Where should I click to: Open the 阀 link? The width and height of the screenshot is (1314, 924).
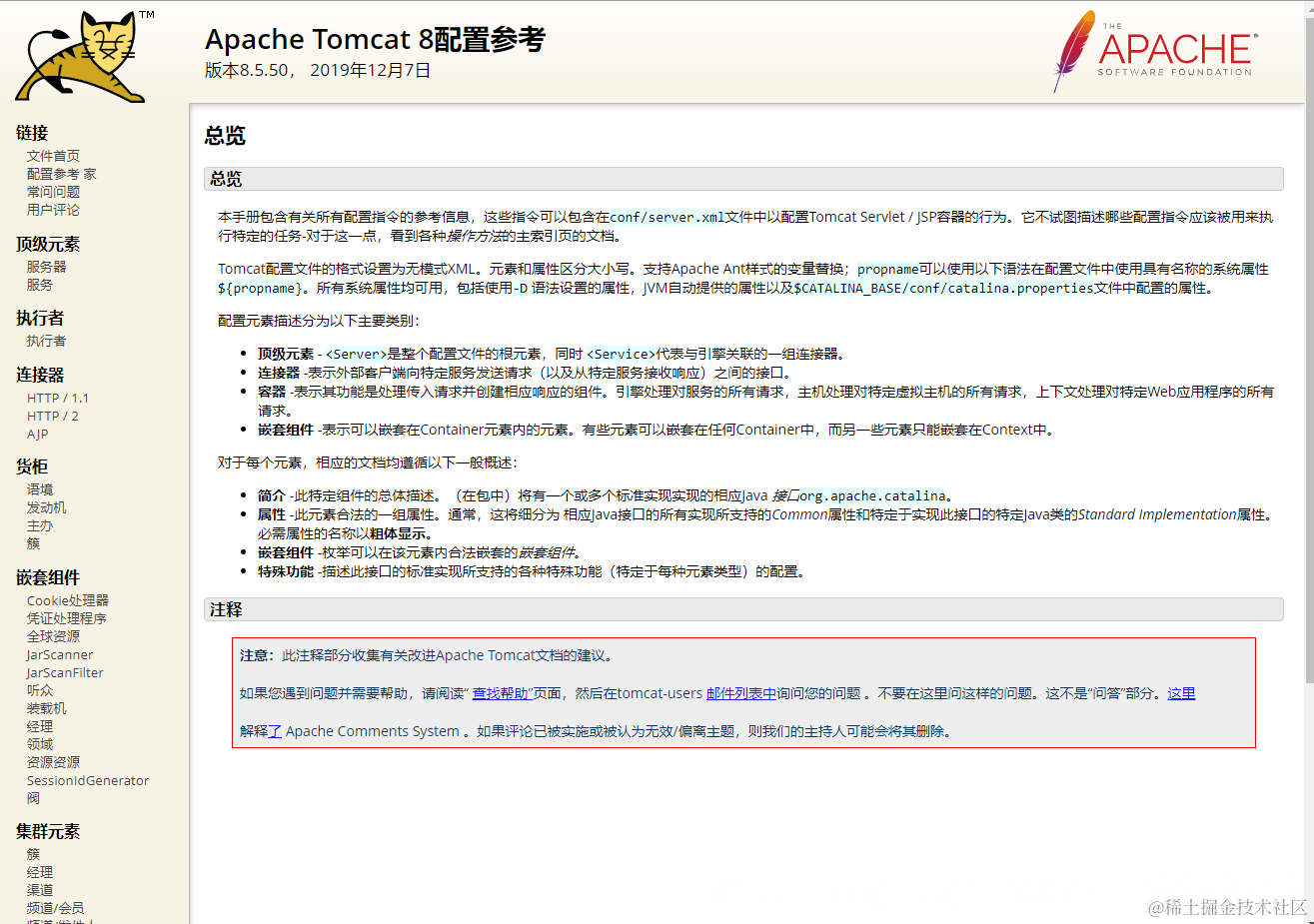[33, 798]
